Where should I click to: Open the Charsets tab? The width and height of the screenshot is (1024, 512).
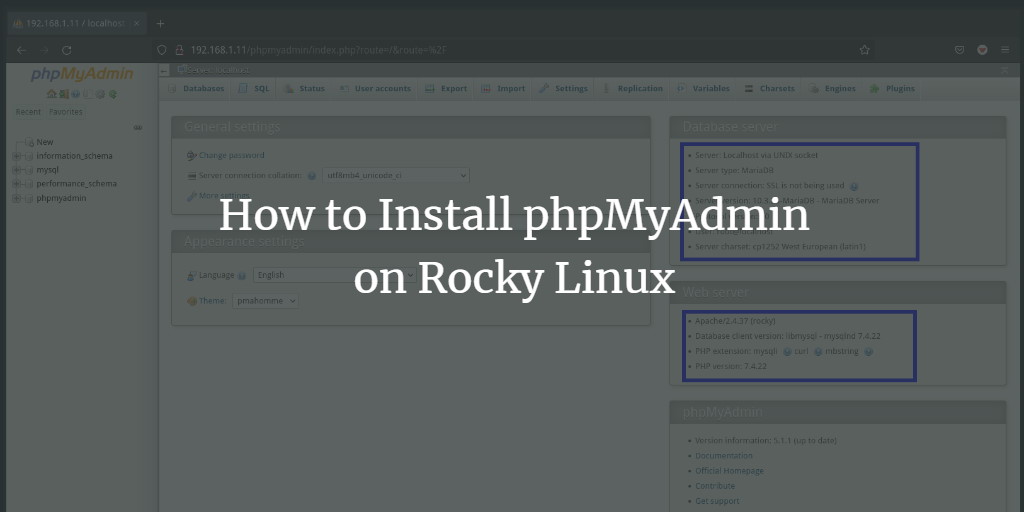769,89
